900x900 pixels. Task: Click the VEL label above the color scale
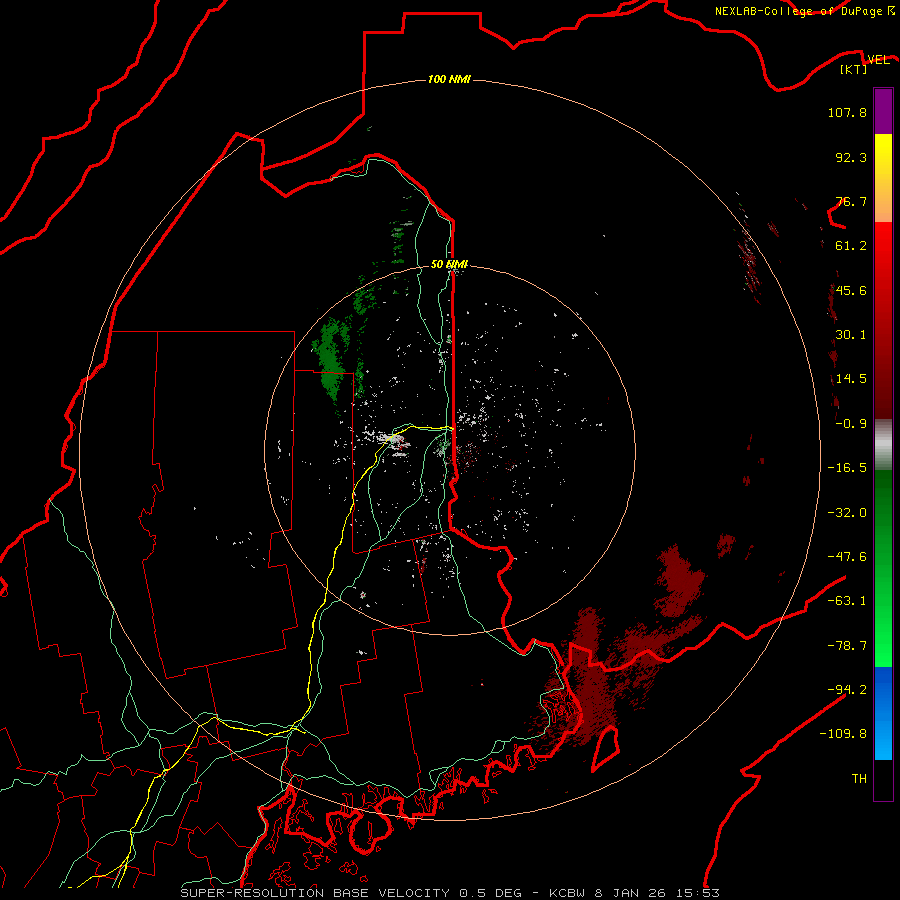(x=878, y=60)
